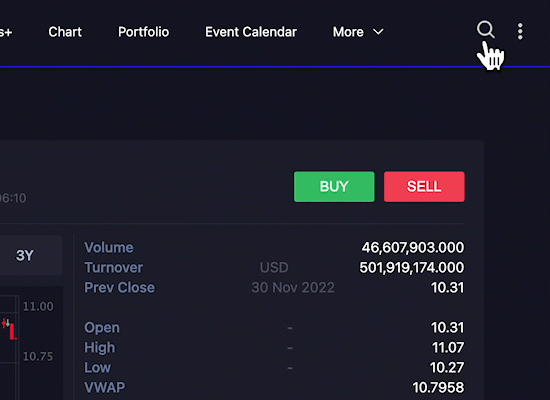Image resolution: width=550 pixels, height=400 pixels.
Task: Click the VWAP value 10.7958
Action: click(438, 388)
